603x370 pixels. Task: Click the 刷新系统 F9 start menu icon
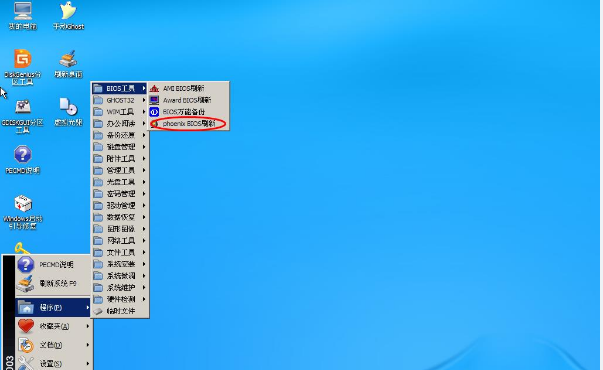(x=25, y=283)
